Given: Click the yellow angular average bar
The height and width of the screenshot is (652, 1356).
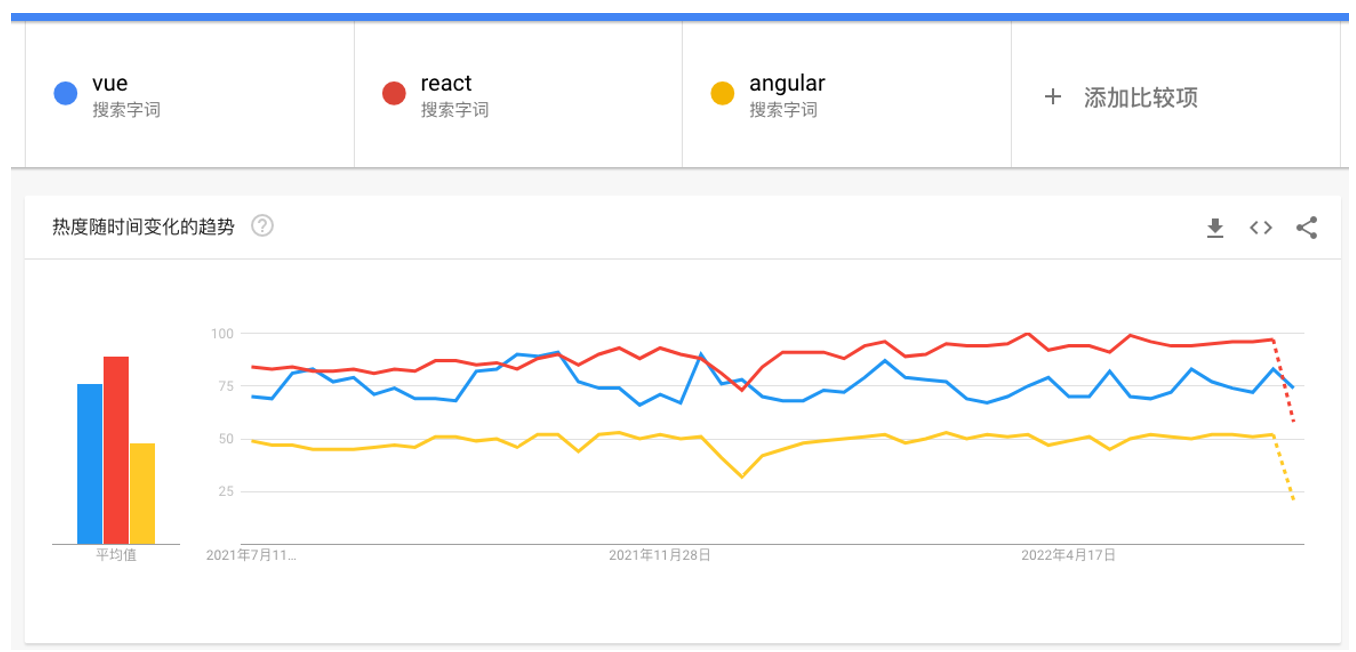Looking at the screenshot, I should click(x=142, y=494).
